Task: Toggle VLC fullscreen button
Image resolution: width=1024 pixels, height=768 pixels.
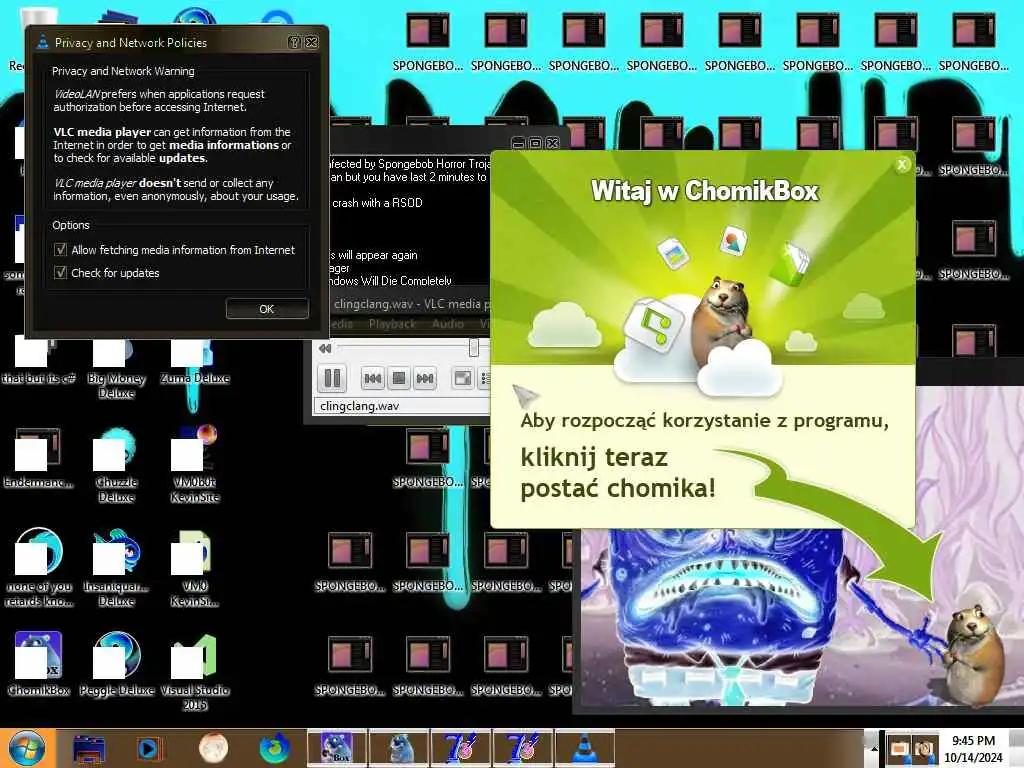Action: point(463,378)
